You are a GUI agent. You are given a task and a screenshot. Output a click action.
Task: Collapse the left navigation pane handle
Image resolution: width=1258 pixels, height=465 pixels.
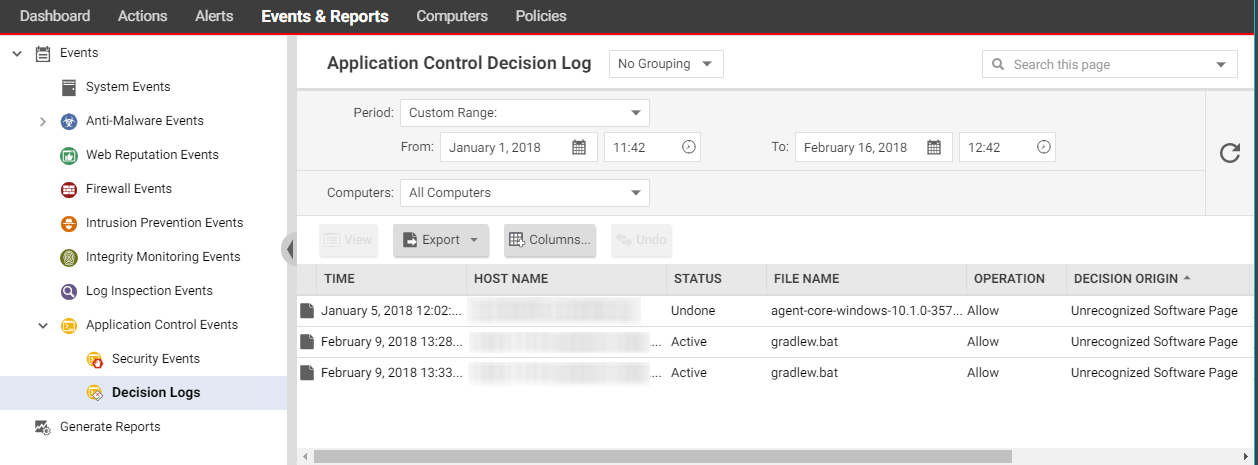pyautogui.click(x=289, y=248)
